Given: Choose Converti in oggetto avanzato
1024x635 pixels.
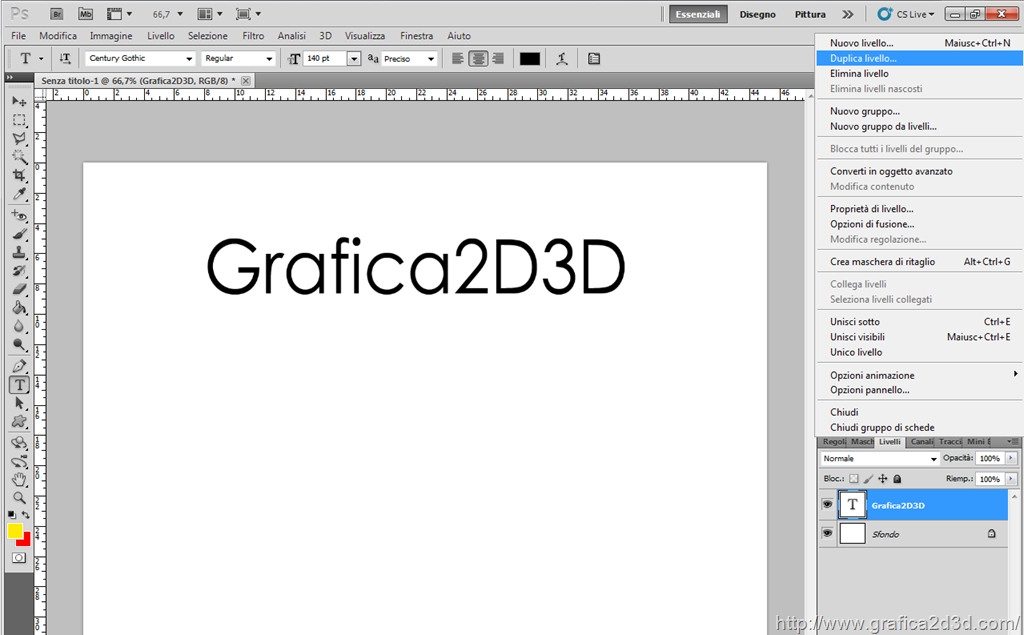Looking at the screenshot, I should pyautogui.click(x=919, y=171).
